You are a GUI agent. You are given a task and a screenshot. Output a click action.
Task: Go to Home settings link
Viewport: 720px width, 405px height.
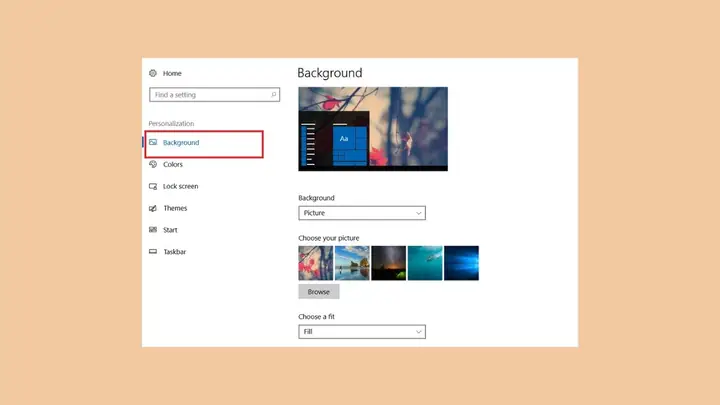[172, 73]
